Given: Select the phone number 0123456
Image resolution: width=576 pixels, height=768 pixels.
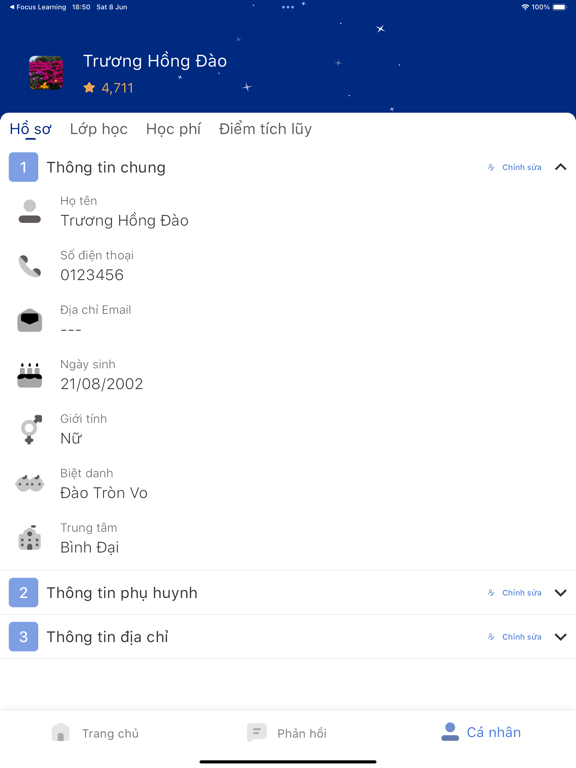Looking at the screenshot, I should click(92, 275).
